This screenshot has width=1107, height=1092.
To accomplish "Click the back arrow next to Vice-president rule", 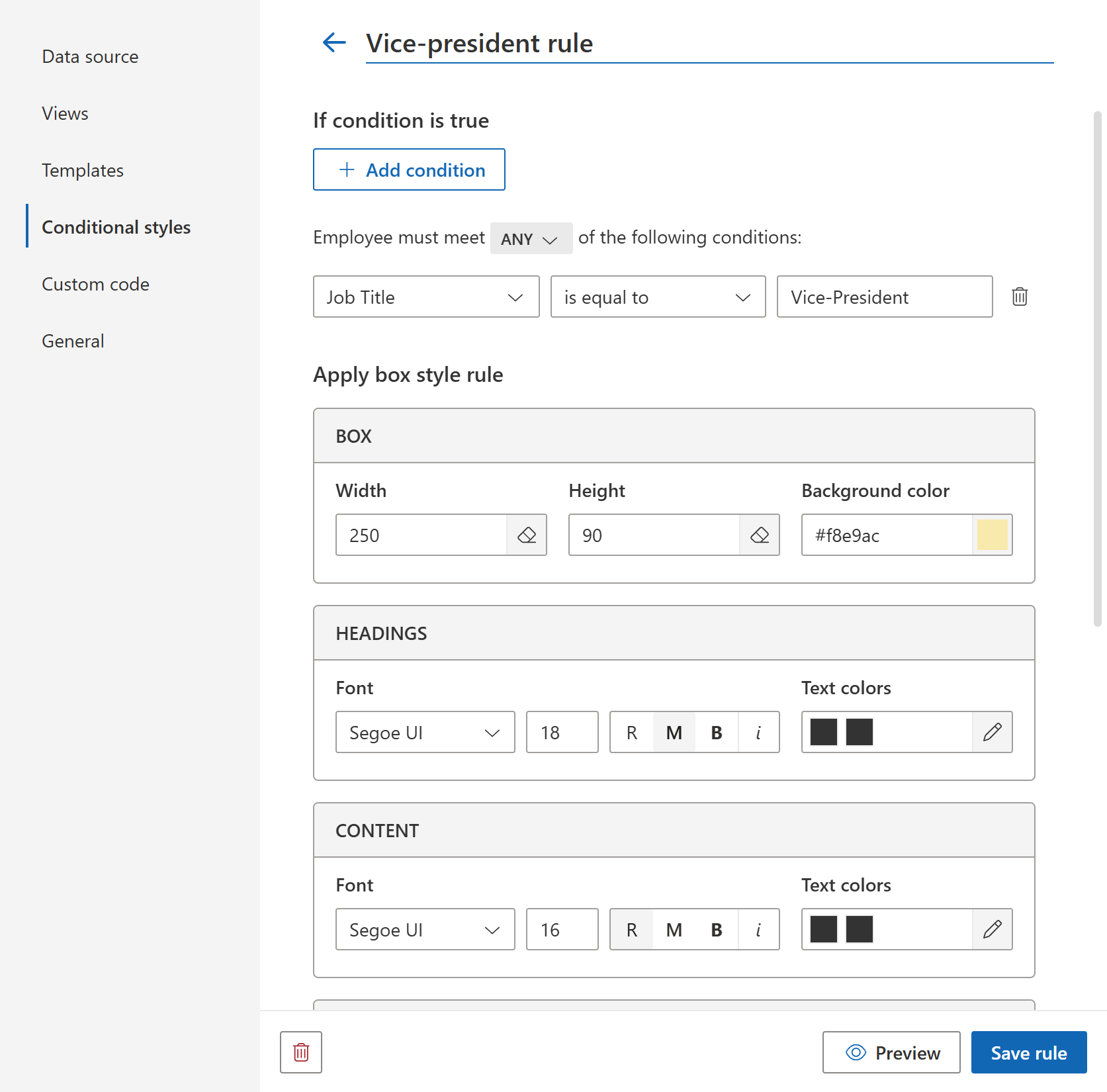I will coord(334,42).
